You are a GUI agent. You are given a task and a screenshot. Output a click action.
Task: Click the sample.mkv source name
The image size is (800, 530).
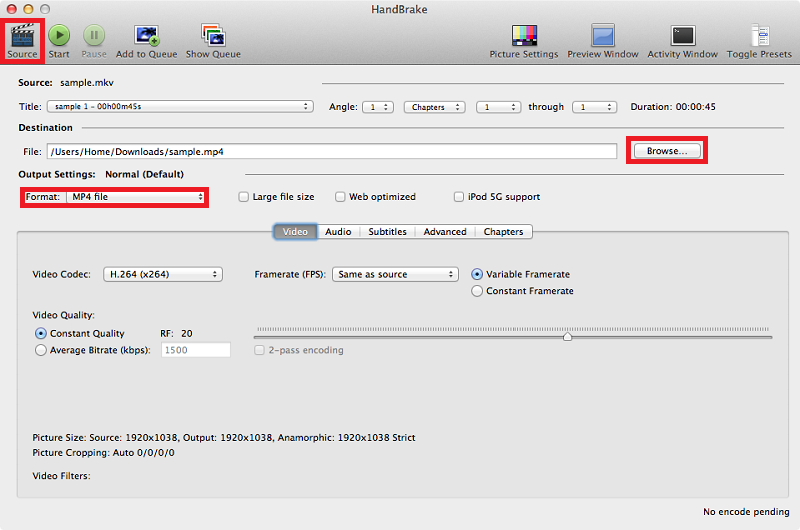coord(87,83)
